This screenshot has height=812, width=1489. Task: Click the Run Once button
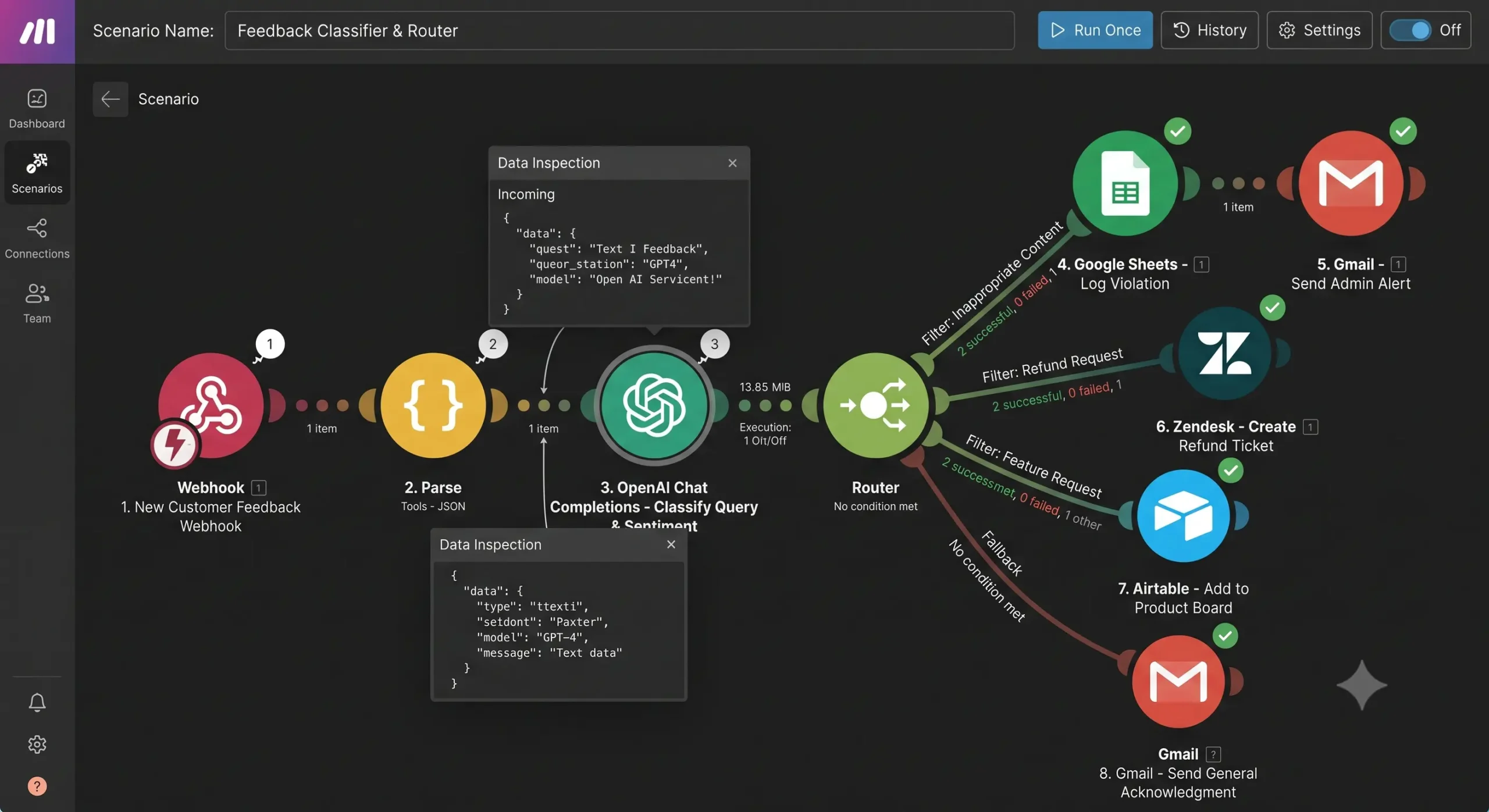coord(1095,30)
